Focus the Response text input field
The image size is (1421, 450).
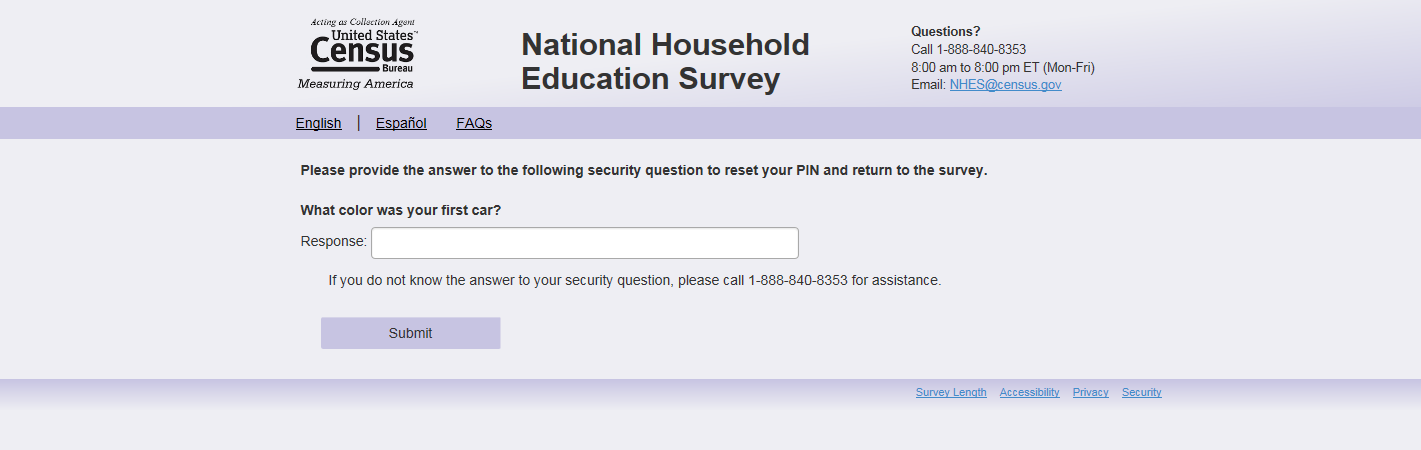[584, 243]
